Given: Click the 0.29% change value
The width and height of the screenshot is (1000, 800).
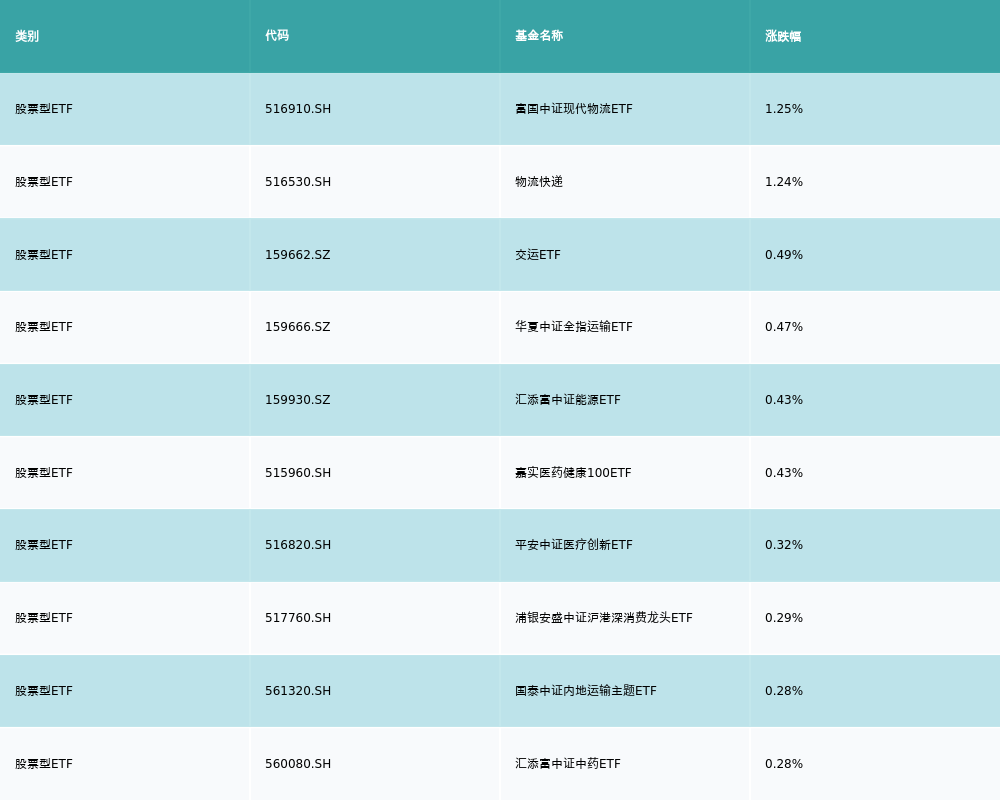Looking at the screenshot, I should coord(784,618).
